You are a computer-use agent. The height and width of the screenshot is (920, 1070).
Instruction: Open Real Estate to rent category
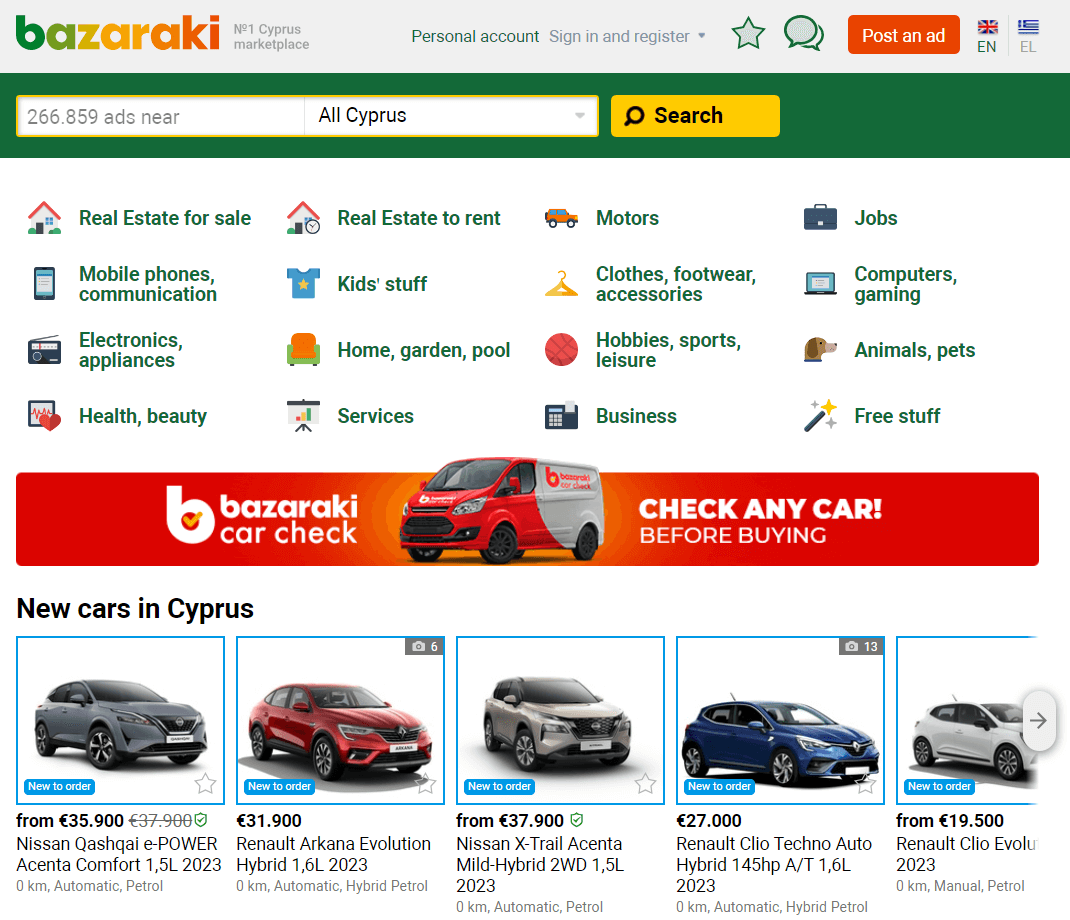(419, 218)
